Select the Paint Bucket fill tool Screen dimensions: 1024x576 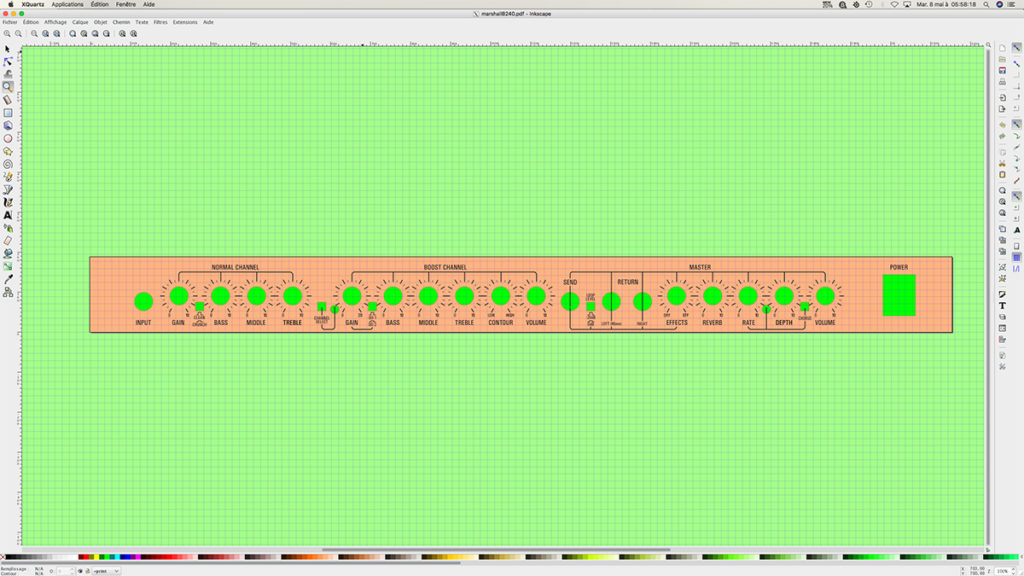coord(8,253)
